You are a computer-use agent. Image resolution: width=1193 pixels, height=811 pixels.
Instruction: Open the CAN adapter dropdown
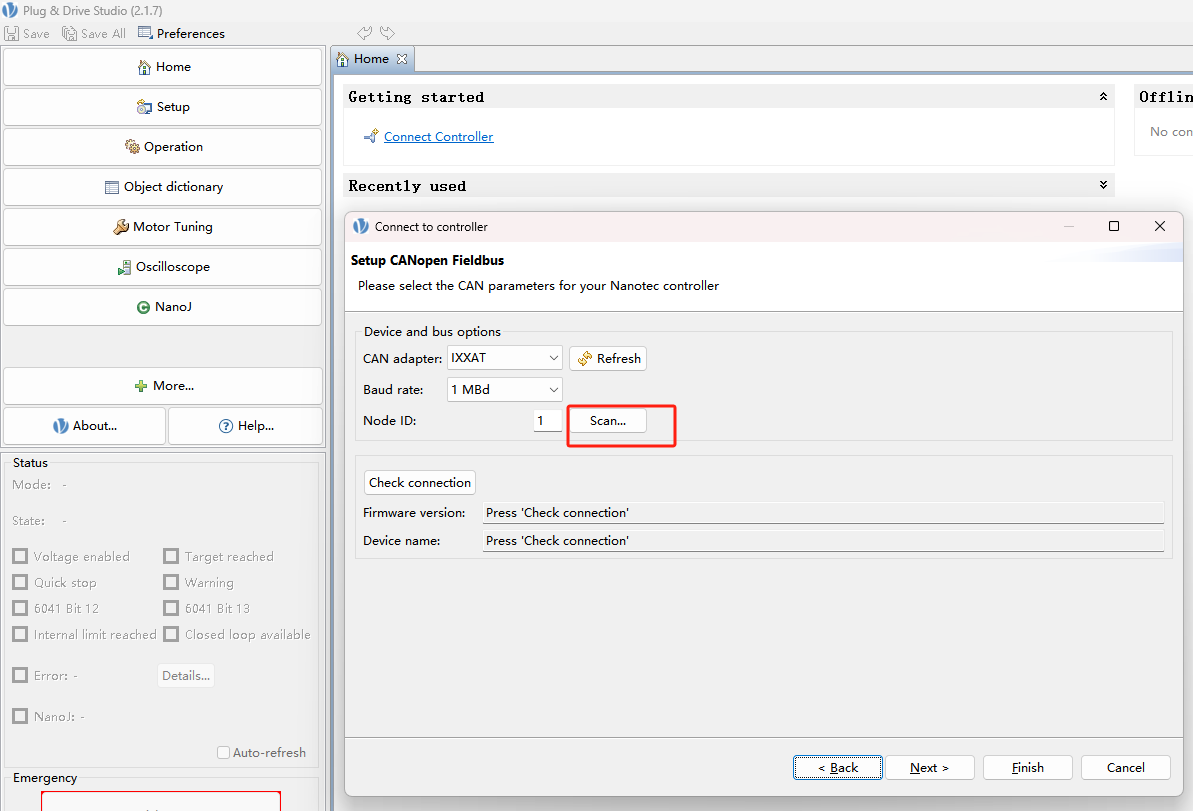pyautogui.click(x=504, y=358)
